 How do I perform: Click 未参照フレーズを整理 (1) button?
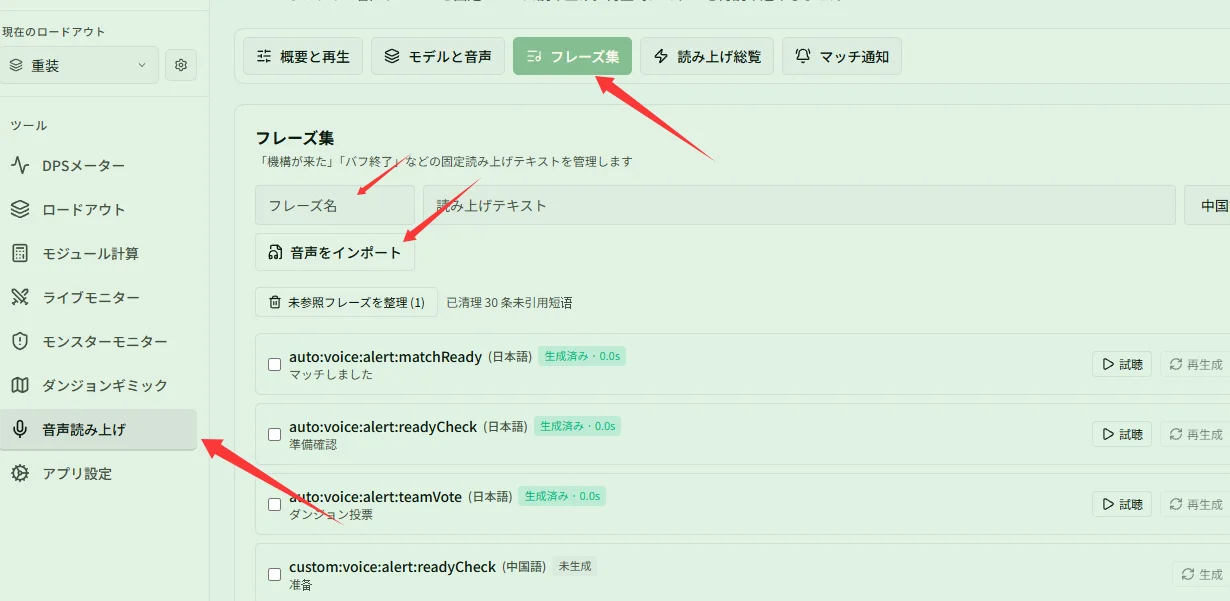click(346, 302)
